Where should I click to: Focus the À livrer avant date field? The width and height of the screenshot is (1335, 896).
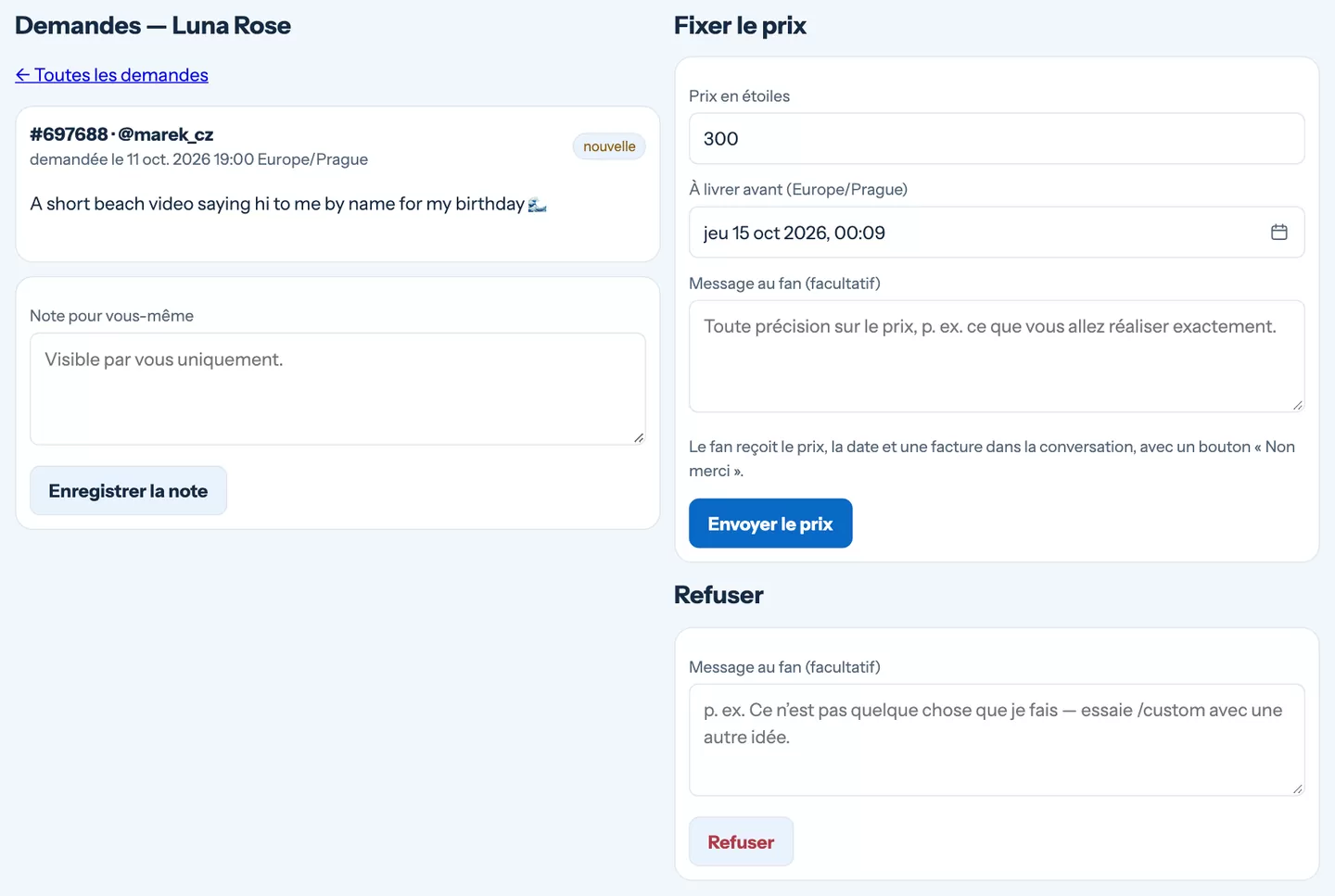(997, 233)
